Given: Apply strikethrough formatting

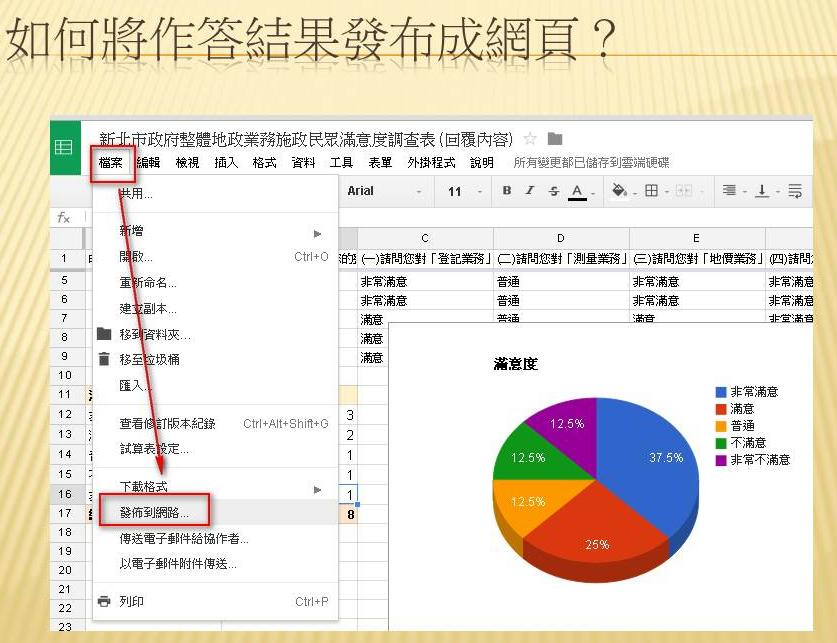Looking at the screenshot, I should point(554,190).
